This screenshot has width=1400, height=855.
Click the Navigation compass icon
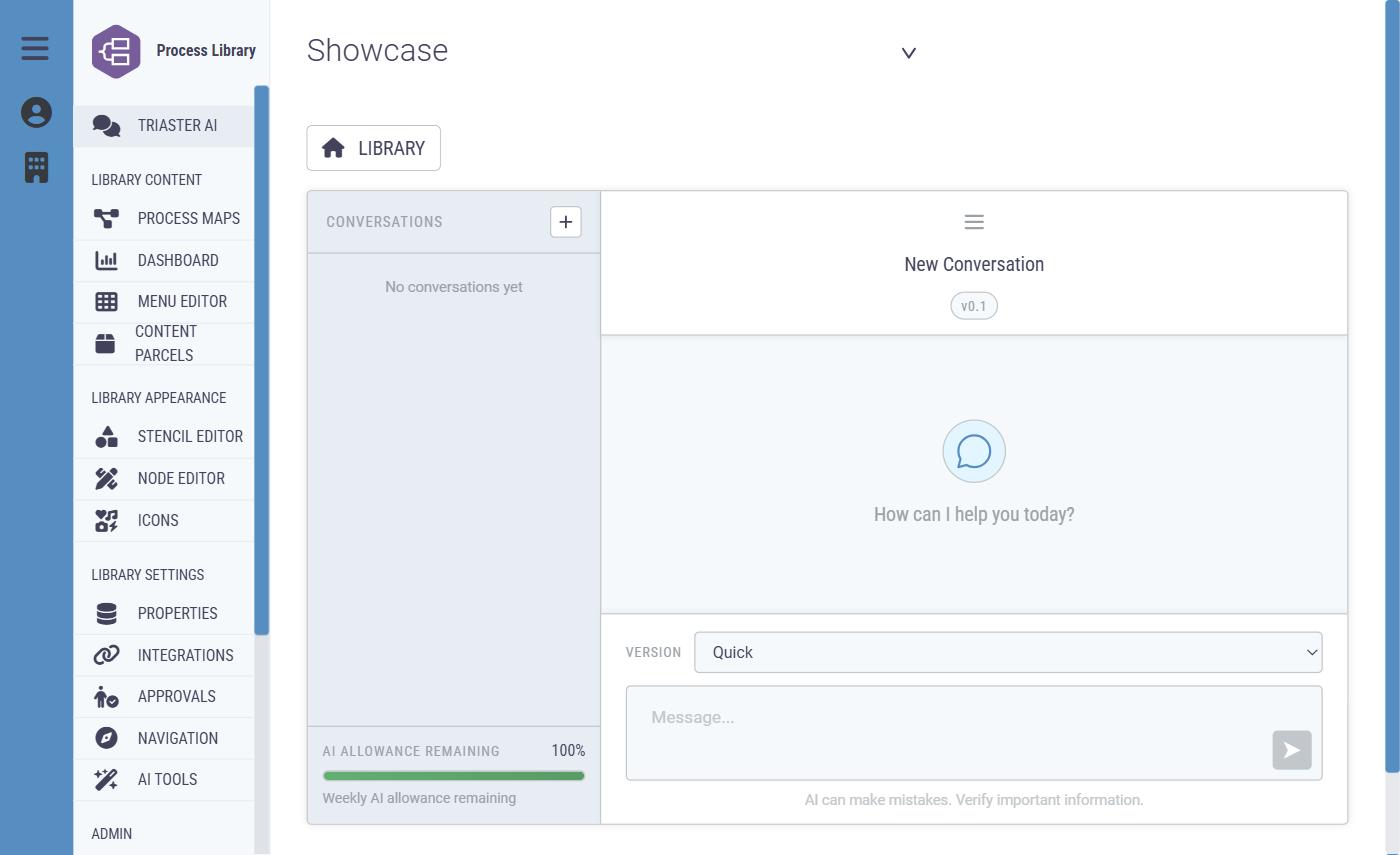click(x=106, y=738)
